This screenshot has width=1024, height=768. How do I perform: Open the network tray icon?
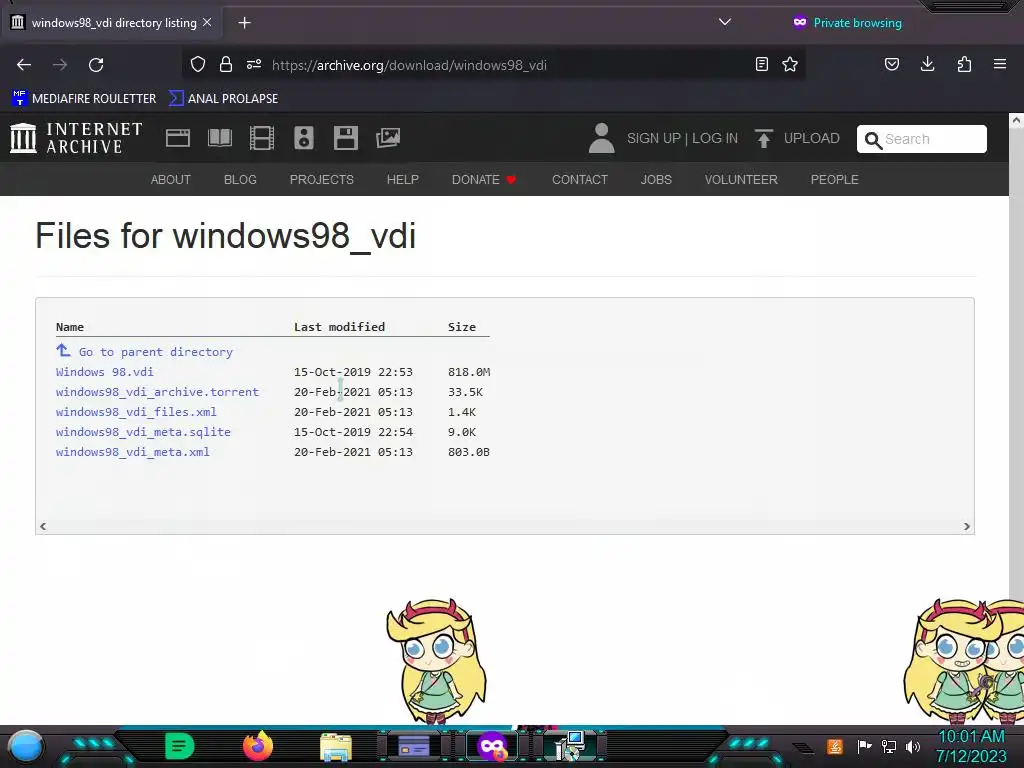pos(889,746)
